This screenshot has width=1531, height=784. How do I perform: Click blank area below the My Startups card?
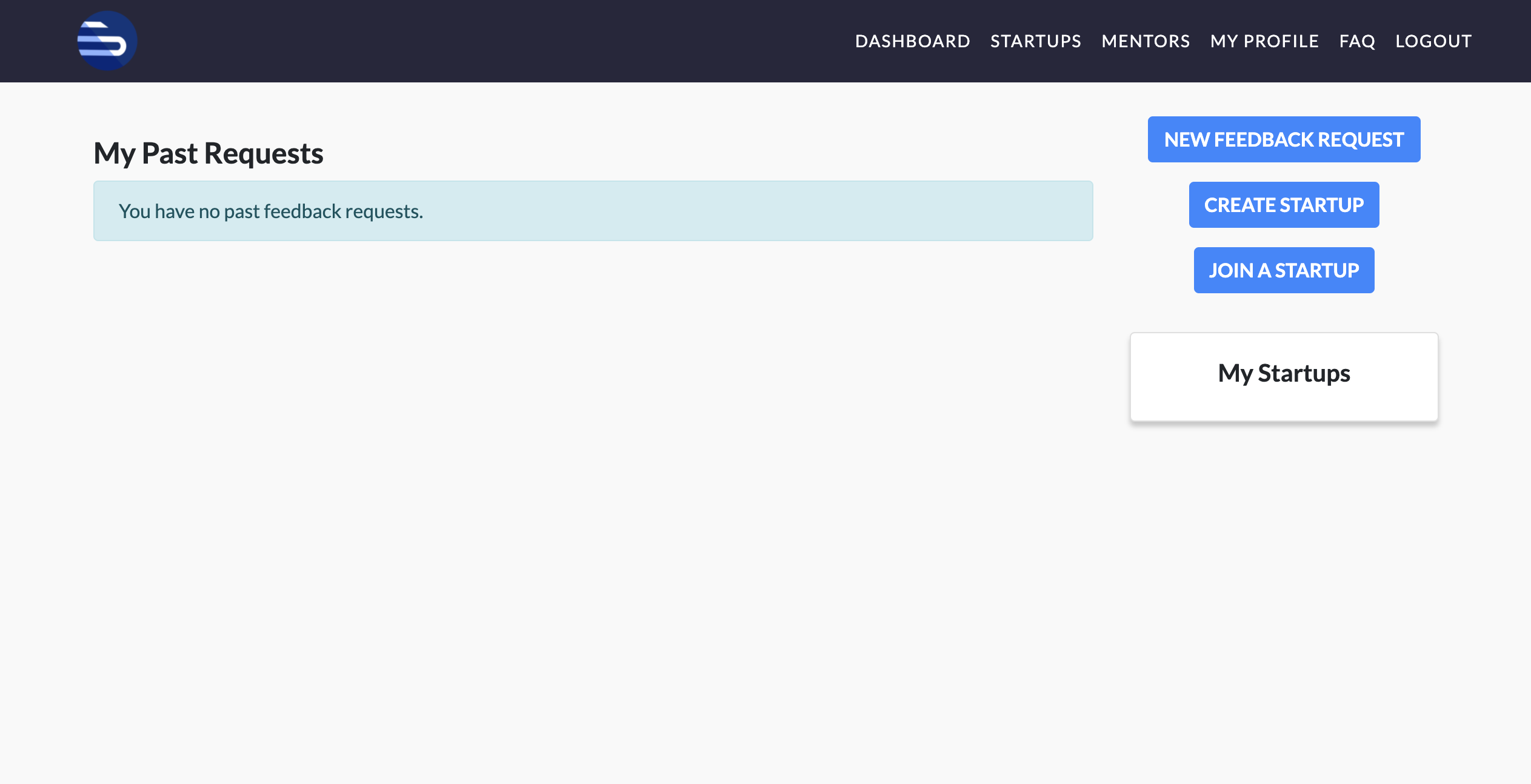[1284, 545]
